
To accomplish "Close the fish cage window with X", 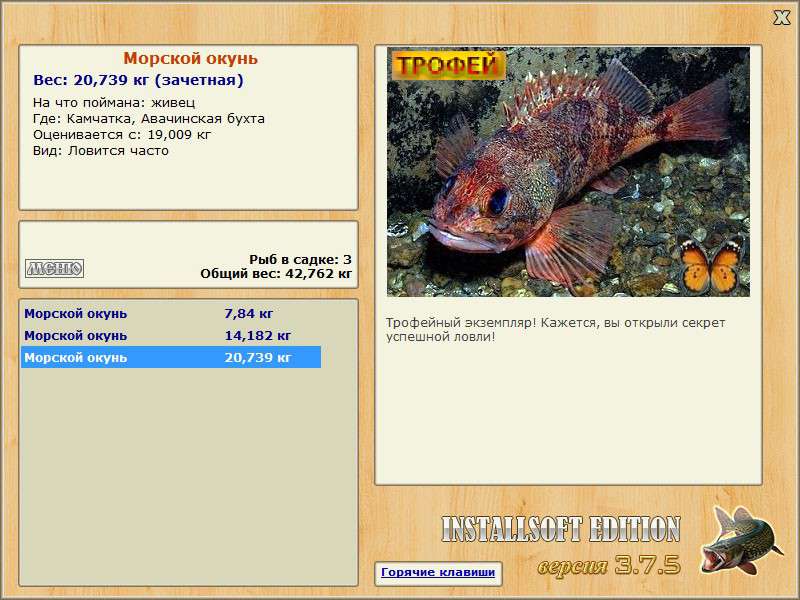I will (x=781, y=18).
